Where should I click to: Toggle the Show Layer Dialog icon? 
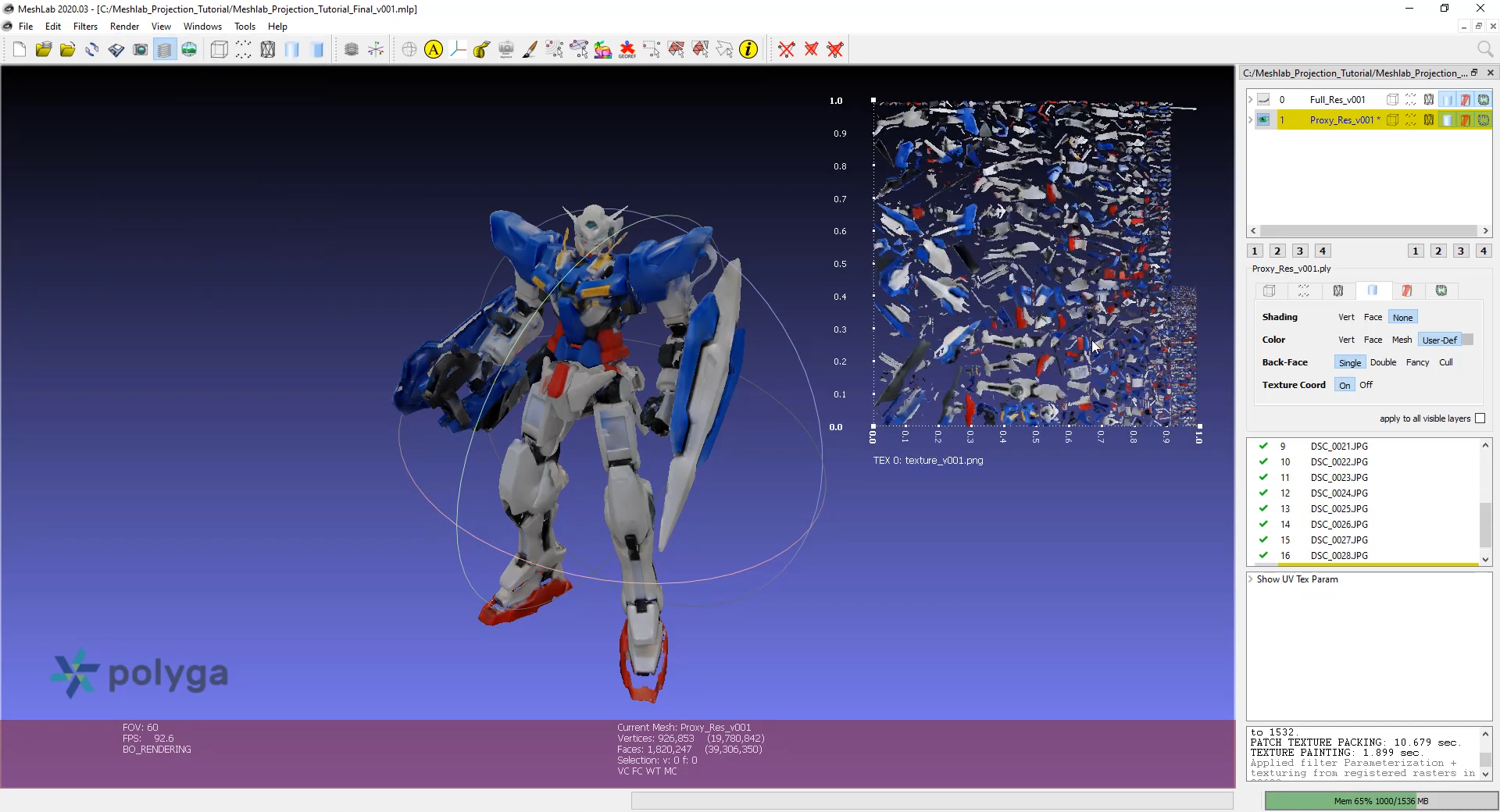pyautogui.click(x=165, y=50)
